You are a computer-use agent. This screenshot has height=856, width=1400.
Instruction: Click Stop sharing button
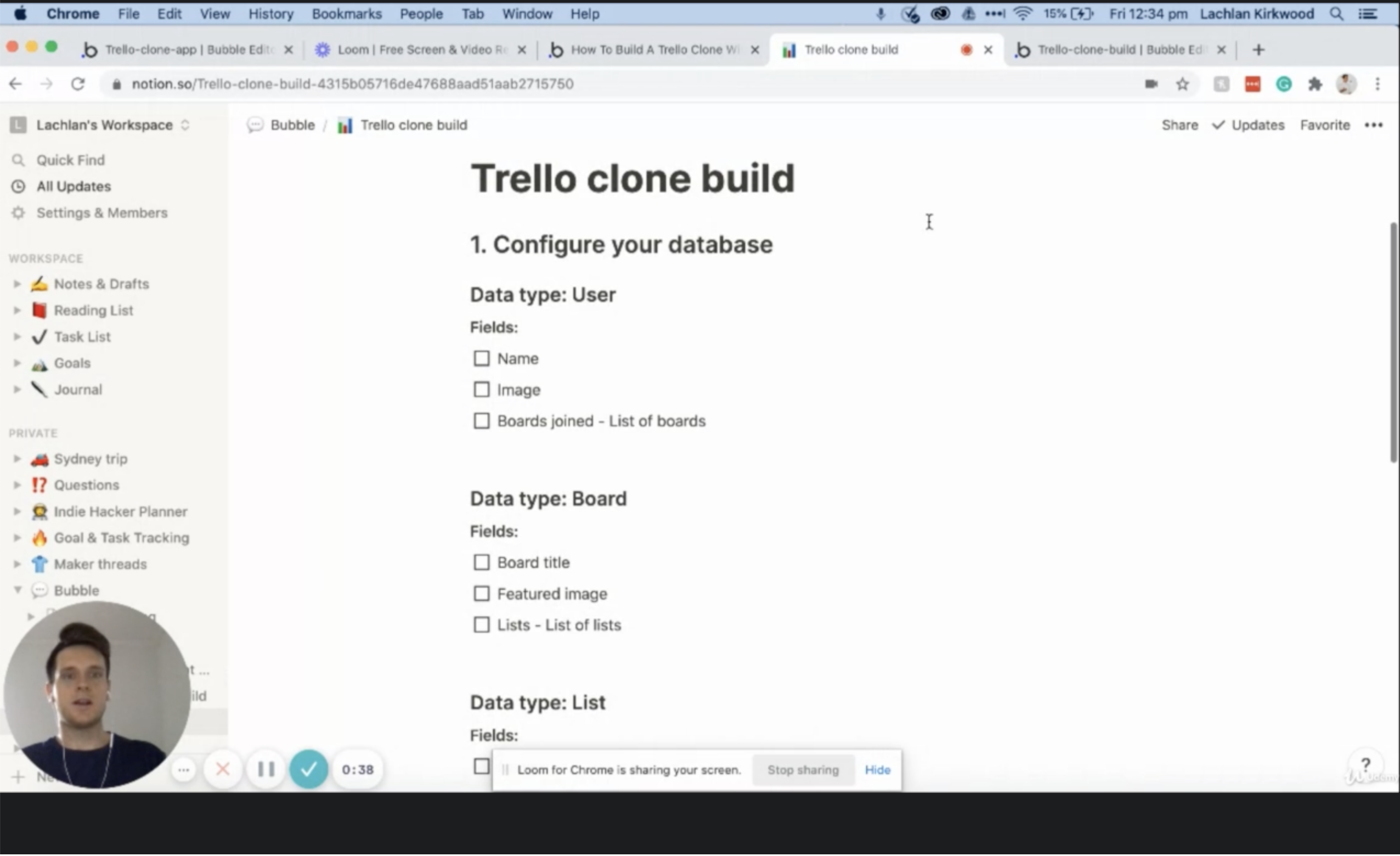coord(803,771)
